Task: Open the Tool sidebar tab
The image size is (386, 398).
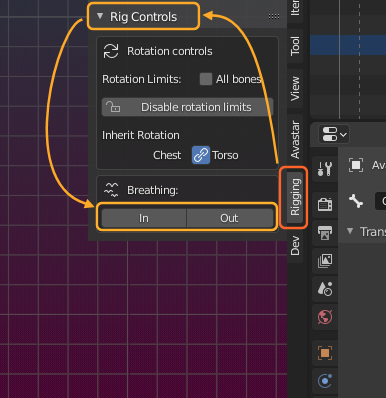Action: (x=295, y=46)
